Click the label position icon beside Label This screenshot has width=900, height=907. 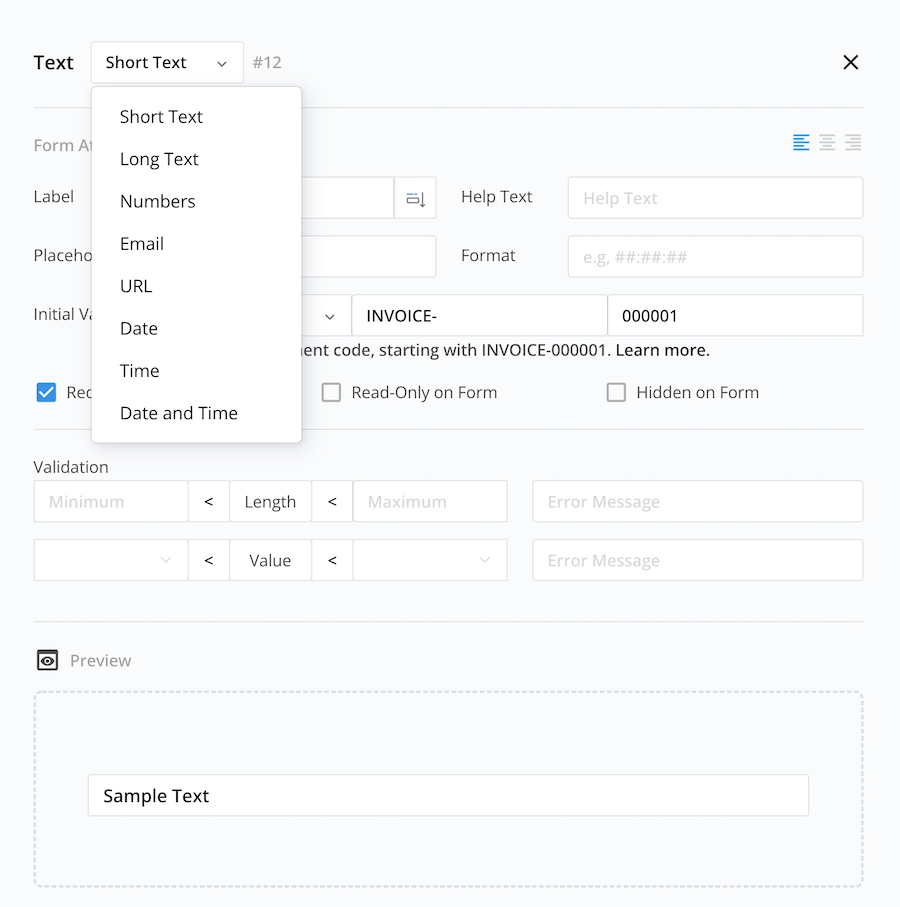pyautogui.click(x=415, y=197)
